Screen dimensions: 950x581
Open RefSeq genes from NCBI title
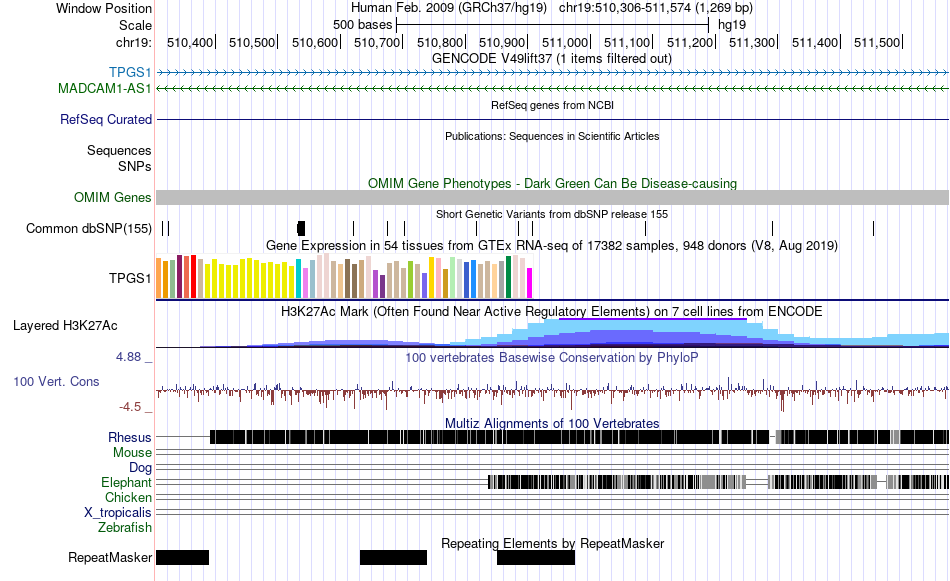point(552,105)
